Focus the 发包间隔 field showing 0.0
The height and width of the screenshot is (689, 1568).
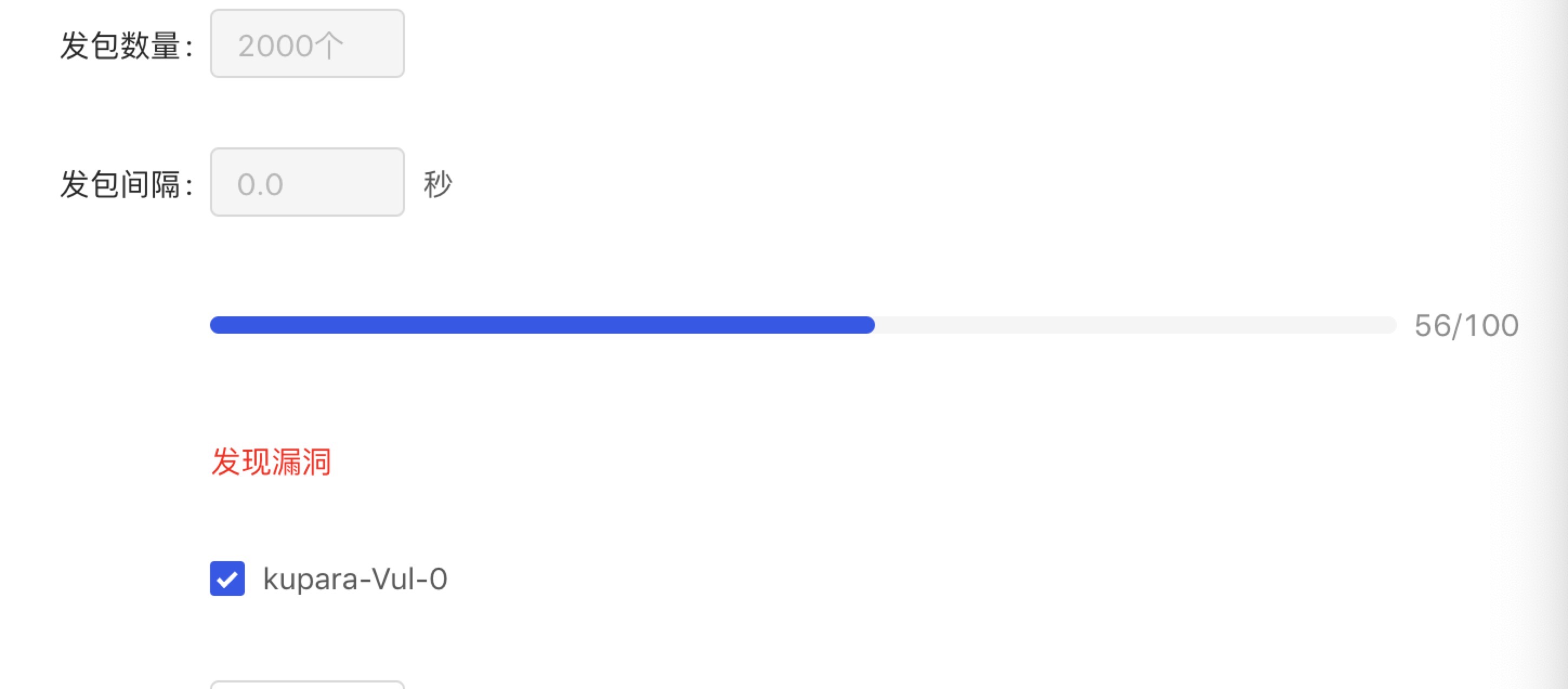tap(307, 182)
